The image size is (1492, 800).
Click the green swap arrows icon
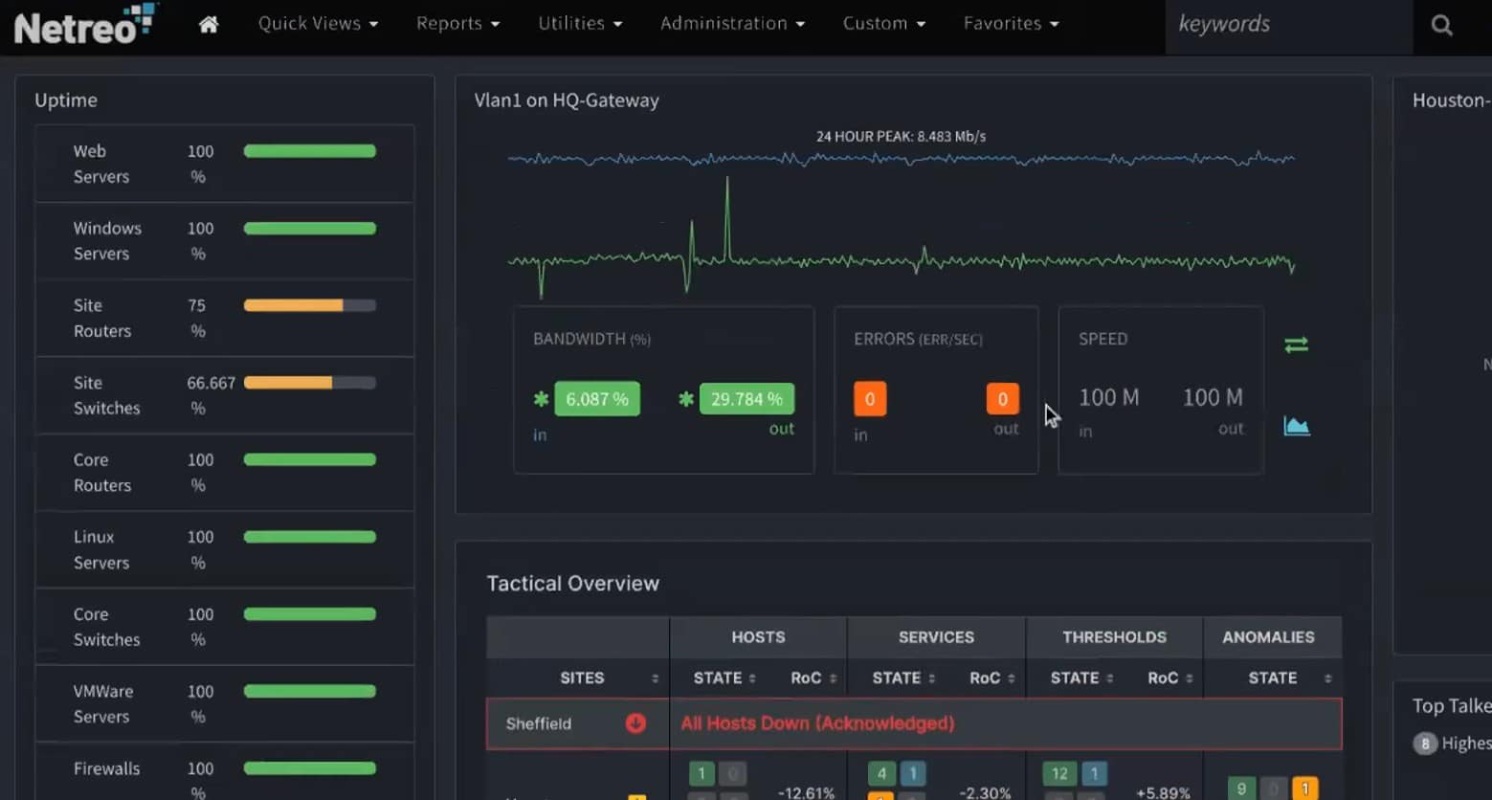pyautogui.click(x=1296, y=345)
